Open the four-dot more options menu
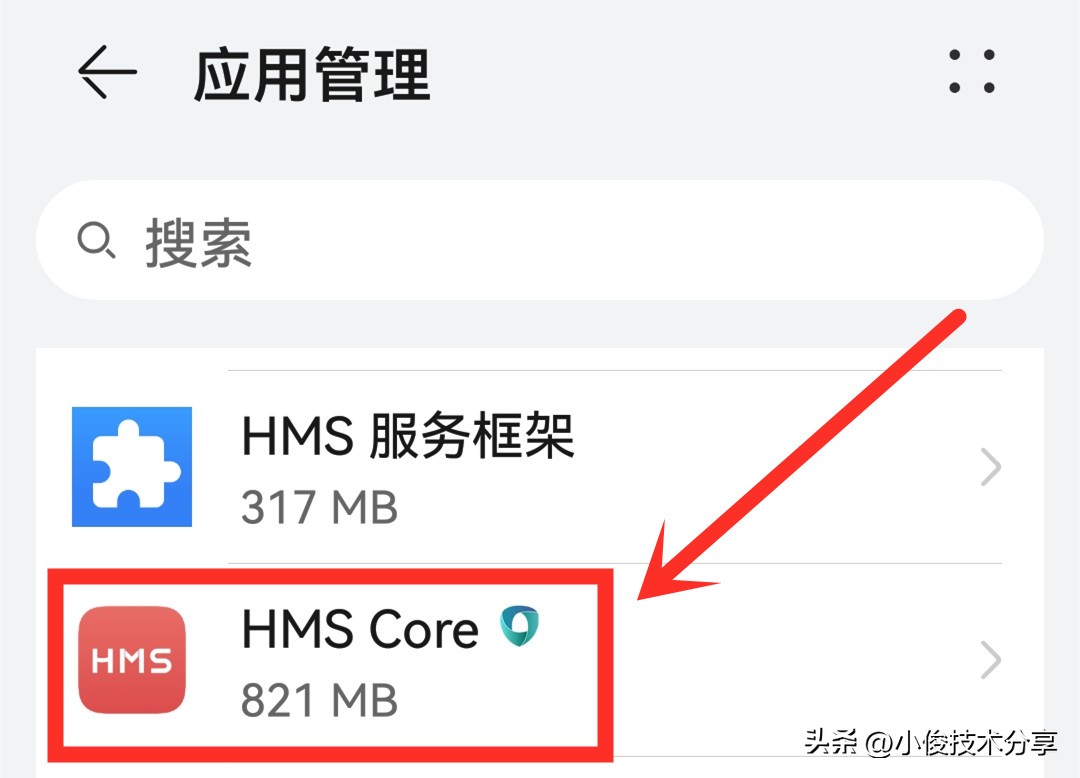 (972, 71)
